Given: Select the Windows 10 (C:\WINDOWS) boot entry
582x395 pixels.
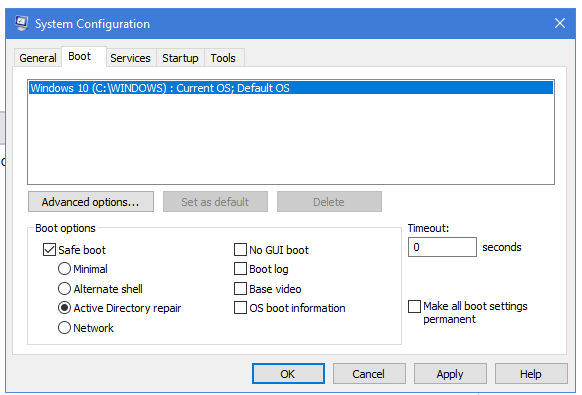Looking at the screenshot, I should (291, 88).
